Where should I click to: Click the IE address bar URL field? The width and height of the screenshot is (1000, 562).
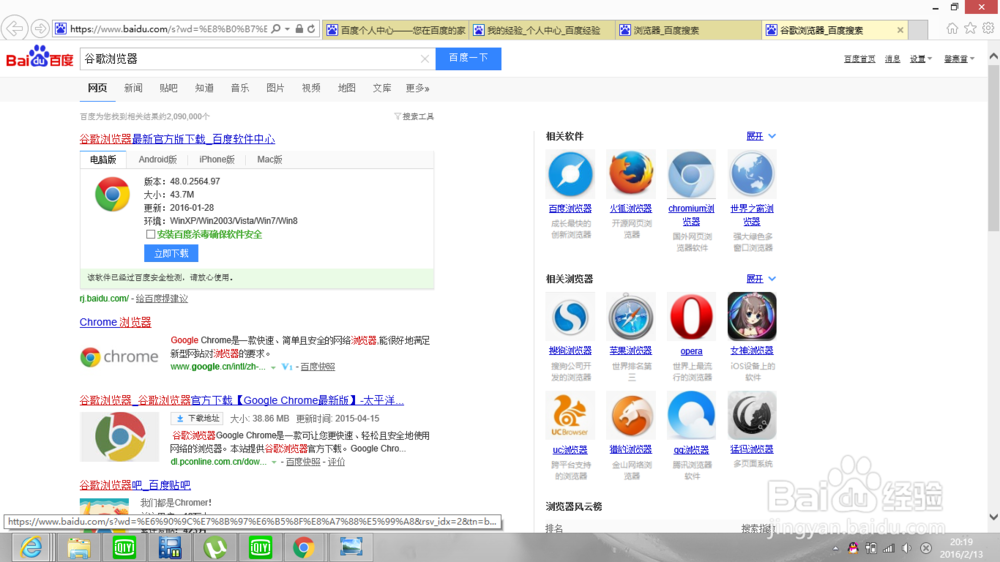coord(168,29)
